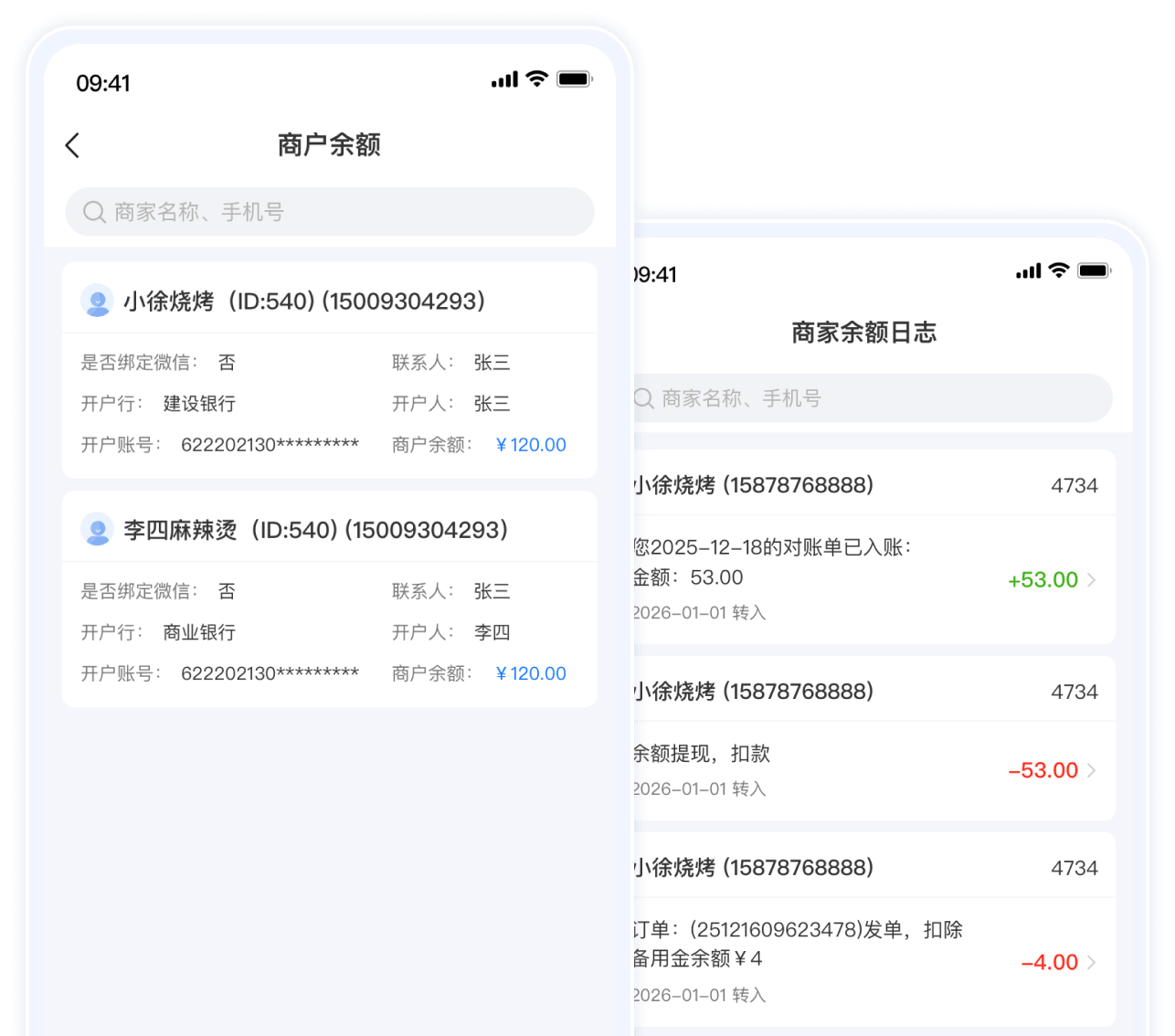Image resolution: width=1175 pixels, height=1036 pixels.
Task: Open the 余额提现，扣款 log entry
Action: coord(702,754)
